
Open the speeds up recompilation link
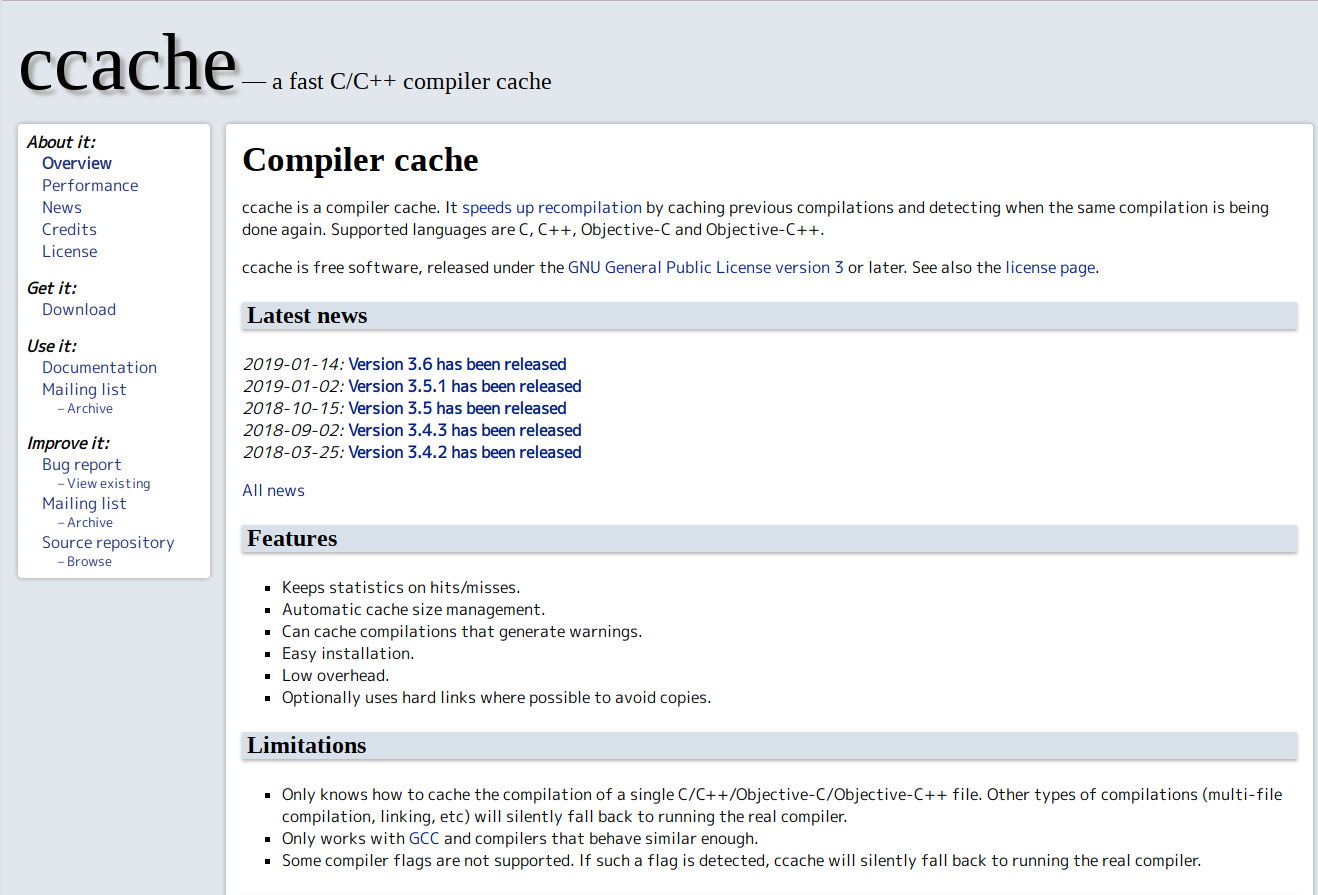click(551, 207)
